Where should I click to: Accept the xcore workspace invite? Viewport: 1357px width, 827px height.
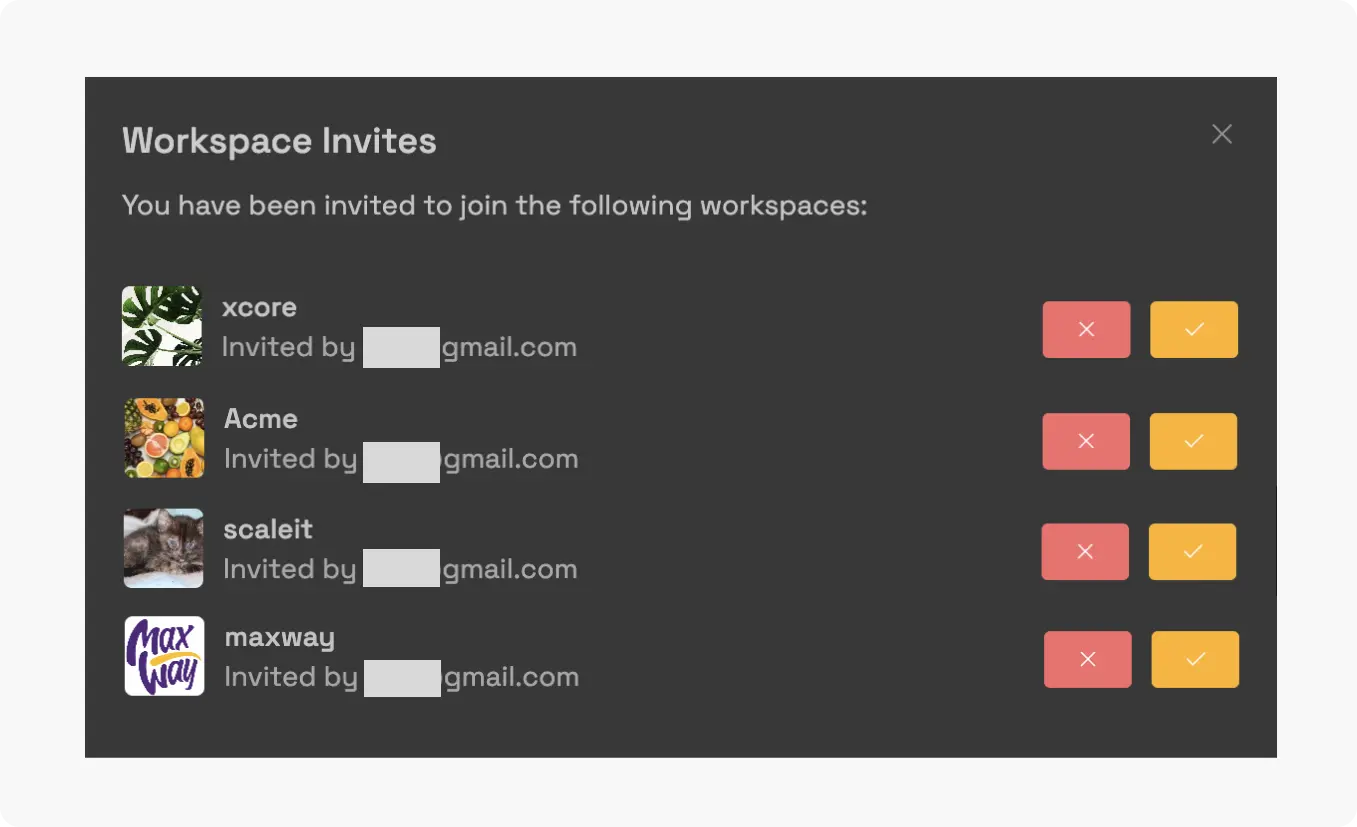pyautogui.click(x=1193, y=329)
